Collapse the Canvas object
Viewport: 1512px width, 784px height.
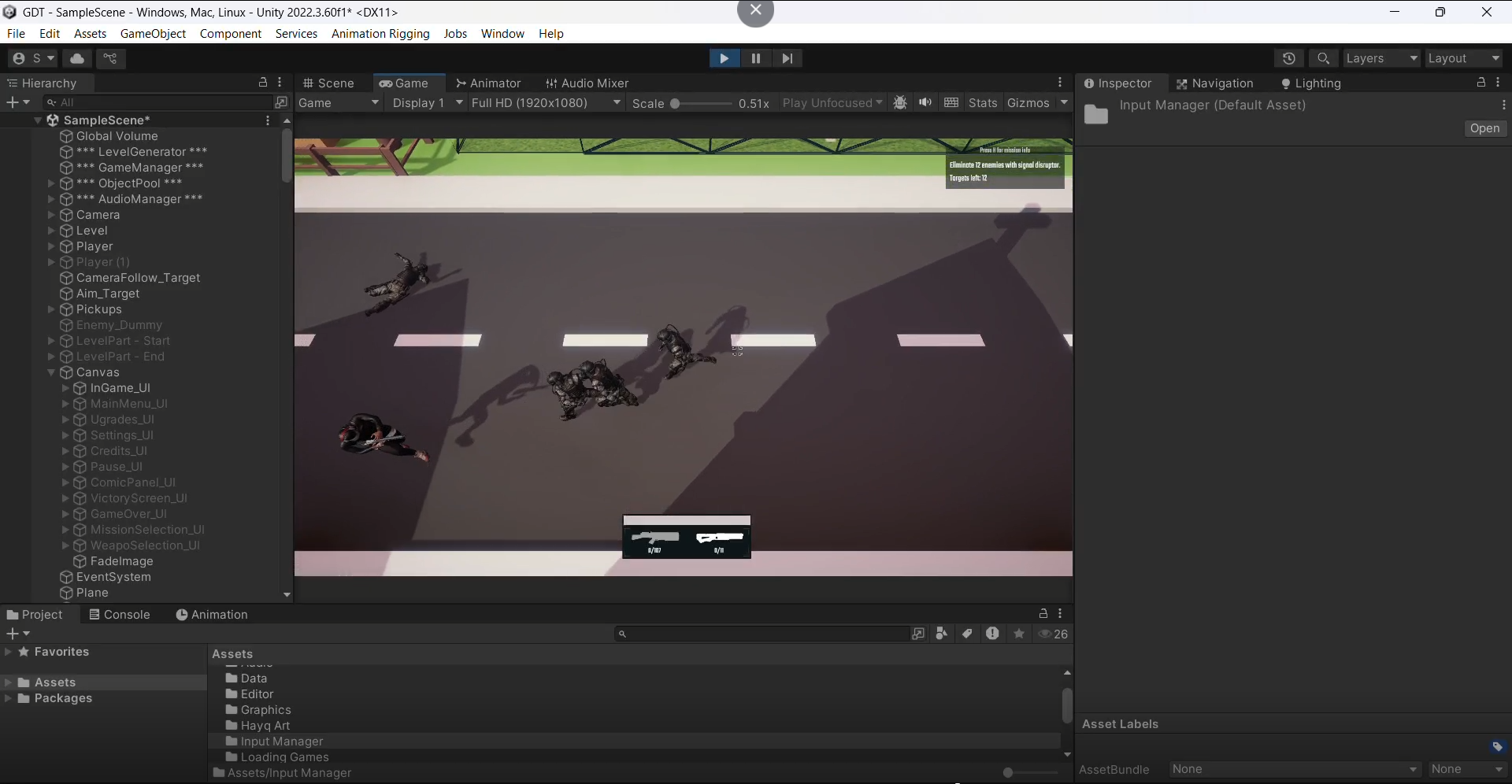click(x=51, y=372)
